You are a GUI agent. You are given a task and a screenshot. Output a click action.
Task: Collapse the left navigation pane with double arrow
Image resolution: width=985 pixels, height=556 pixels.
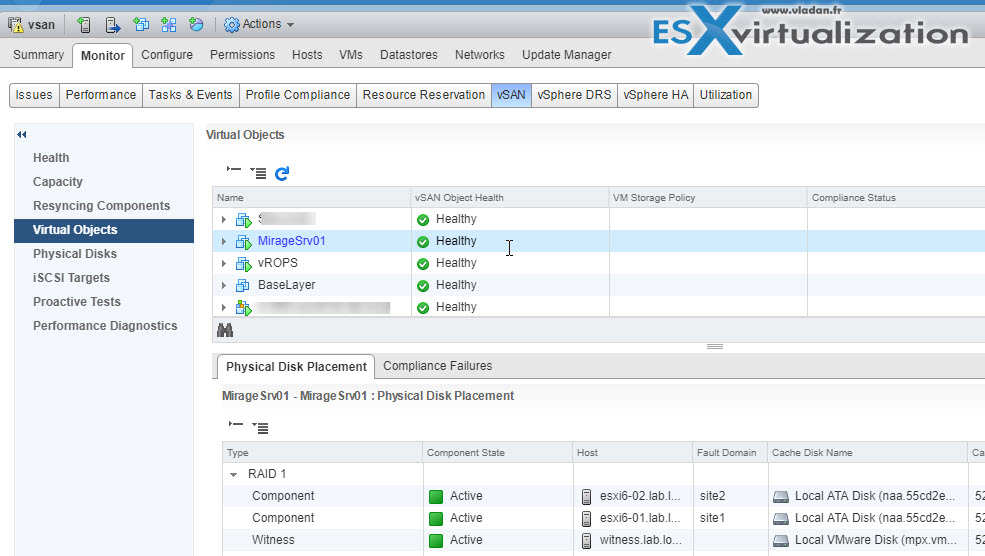click(22, 134)
